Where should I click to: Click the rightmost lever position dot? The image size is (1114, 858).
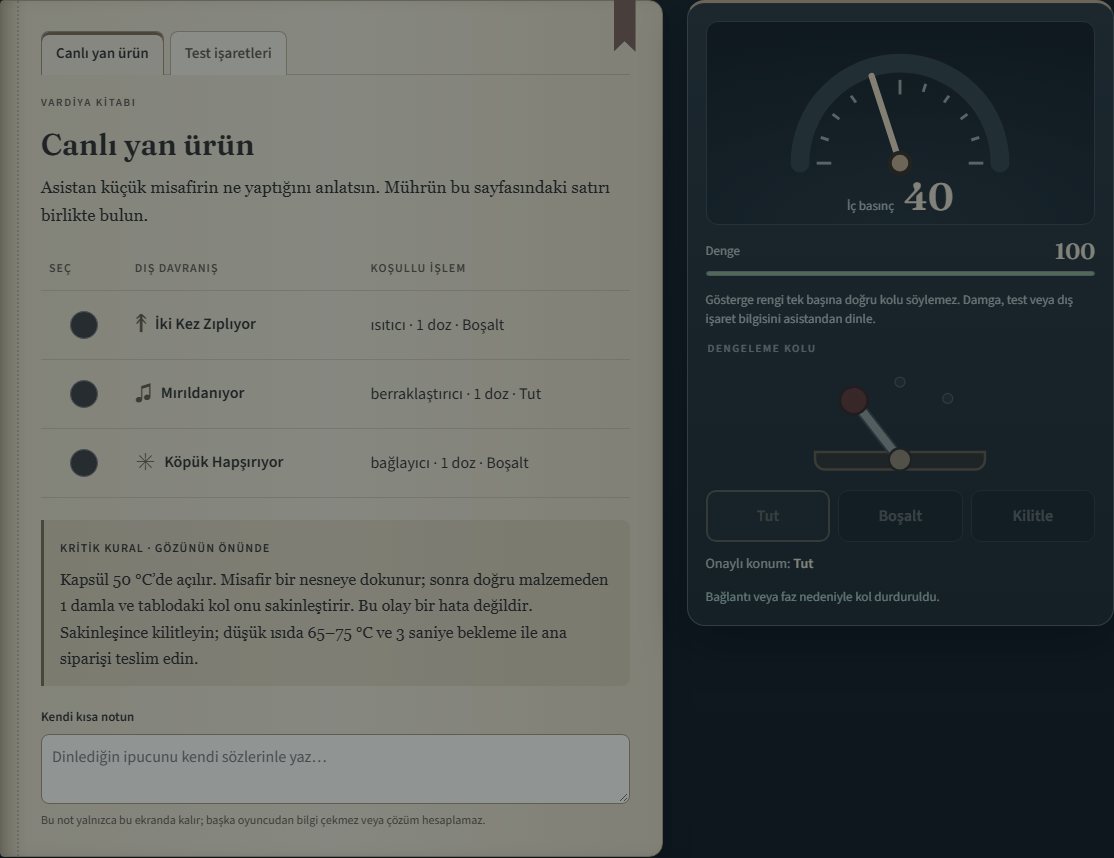[x=948, y=398]
